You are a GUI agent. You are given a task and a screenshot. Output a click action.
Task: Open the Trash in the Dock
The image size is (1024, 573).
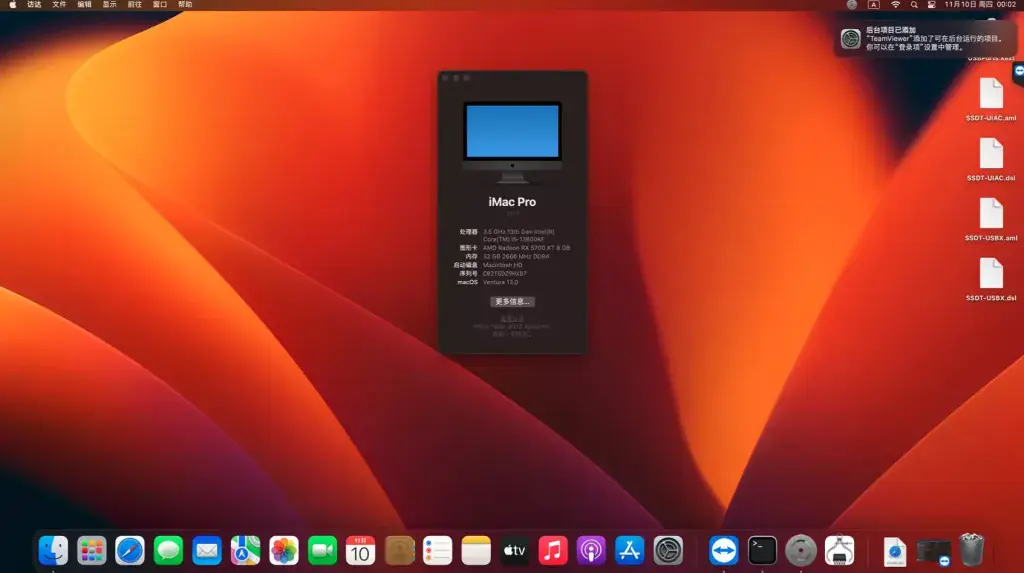972,549
